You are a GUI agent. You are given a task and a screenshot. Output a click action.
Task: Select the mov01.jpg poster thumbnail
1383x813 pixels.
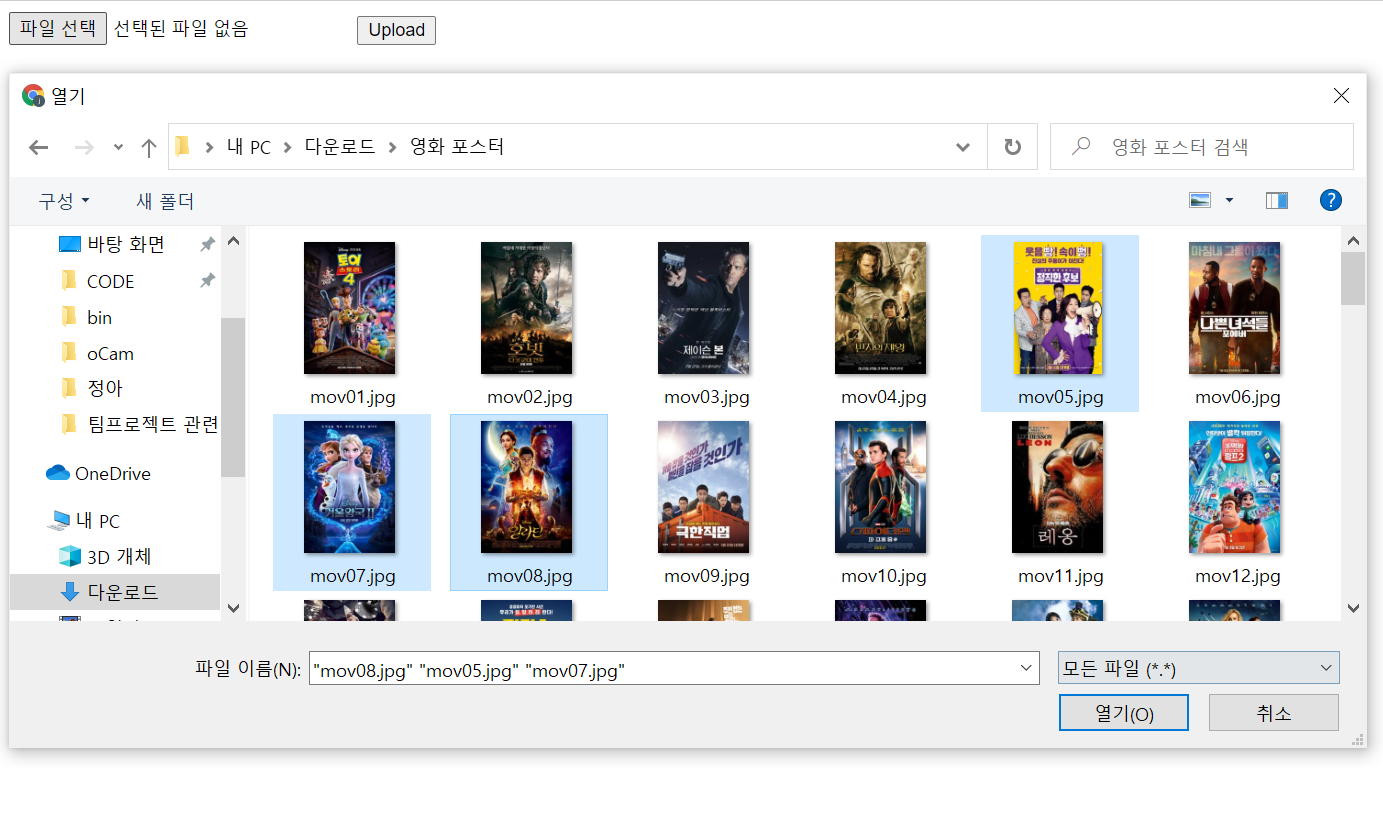point(349,308)
